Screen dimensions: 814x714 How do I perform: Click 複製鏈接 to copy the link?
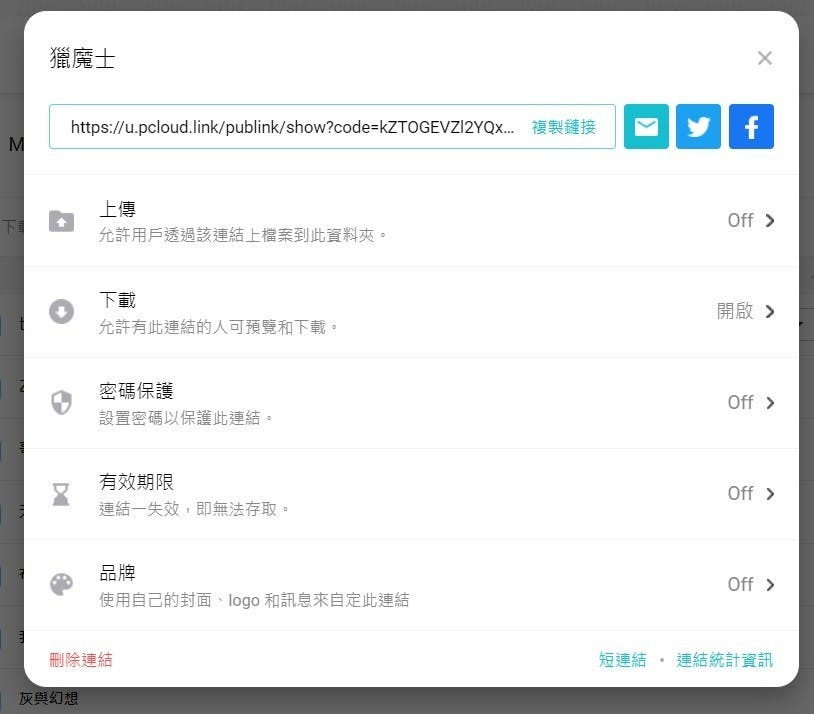coord(563,127)
